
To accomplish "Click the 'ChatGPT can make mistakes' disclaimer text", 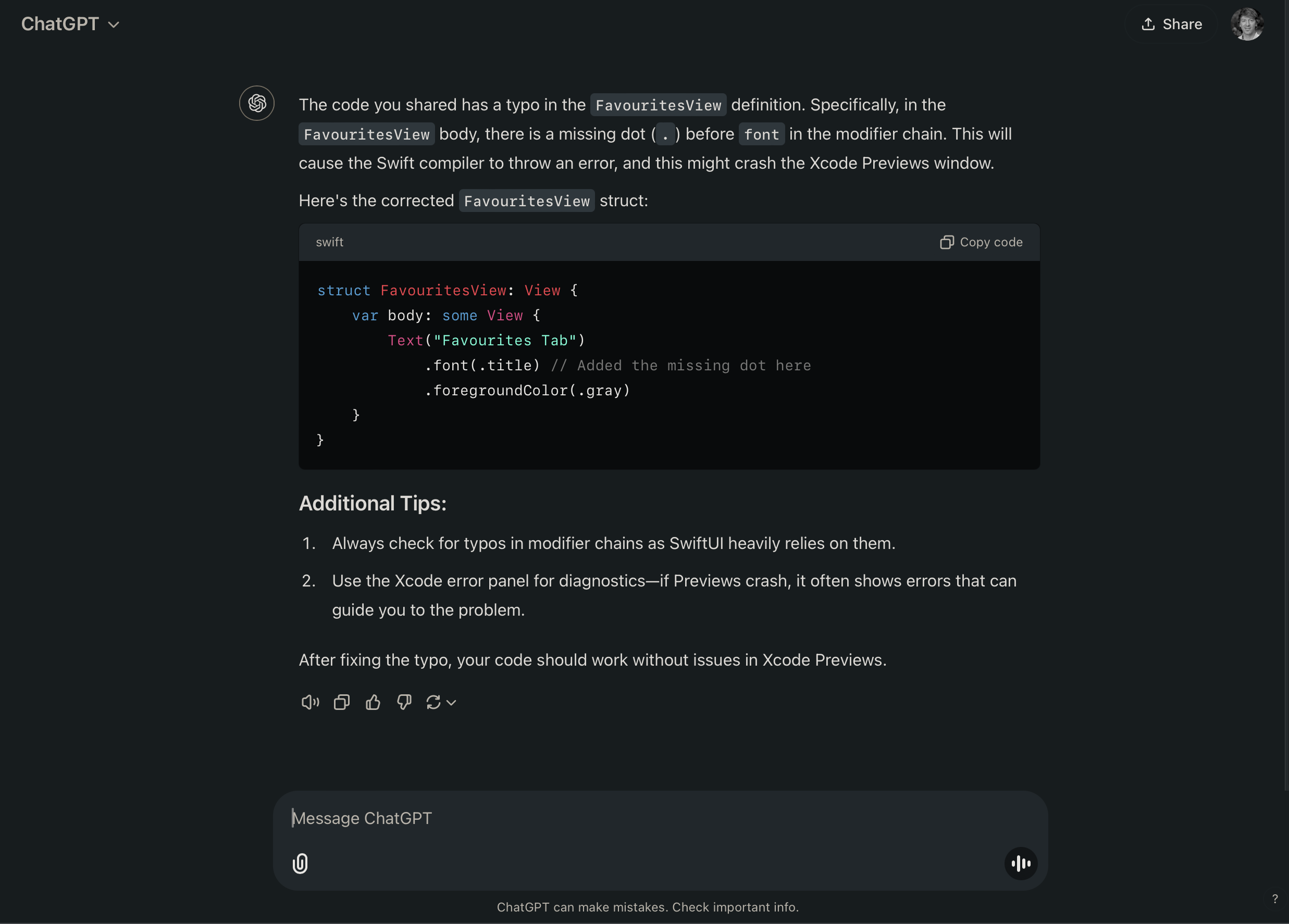I will 647,907.
